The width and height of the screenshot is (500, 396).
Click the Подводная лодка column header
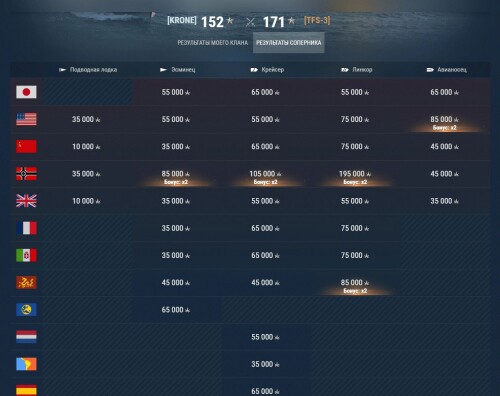click(88, 70)
